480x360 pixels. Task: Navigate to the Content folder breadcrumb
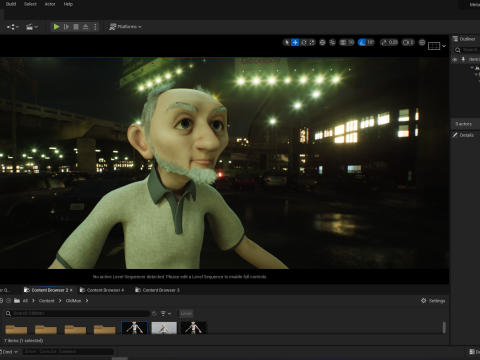(x=46, y=301)
